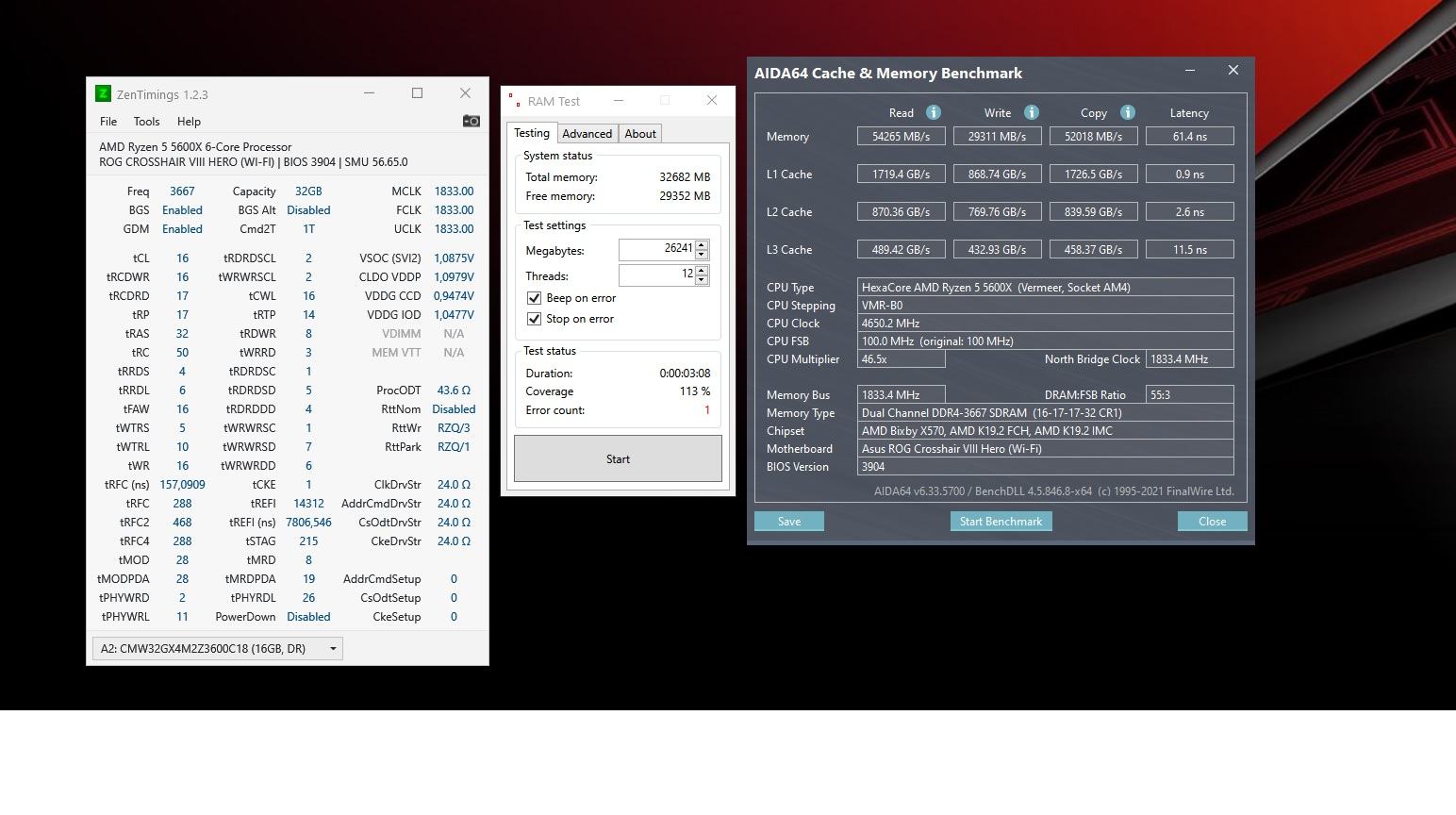Decrease the Threads count with the down arrow
This screenshot has height=815, width=1456.
point(702,280)
